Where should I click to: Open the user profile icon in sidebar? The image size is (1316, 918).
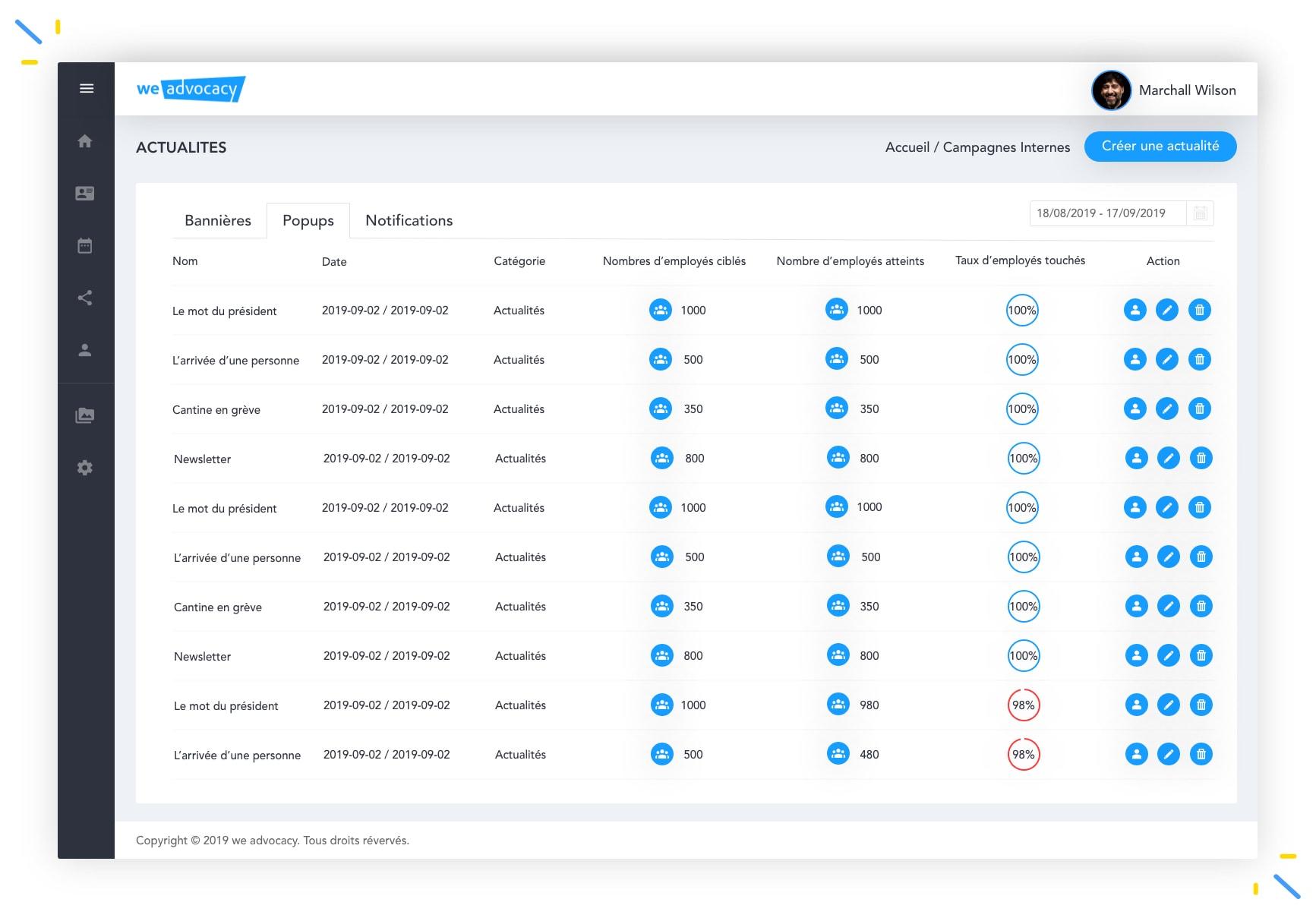coord(85,350)
